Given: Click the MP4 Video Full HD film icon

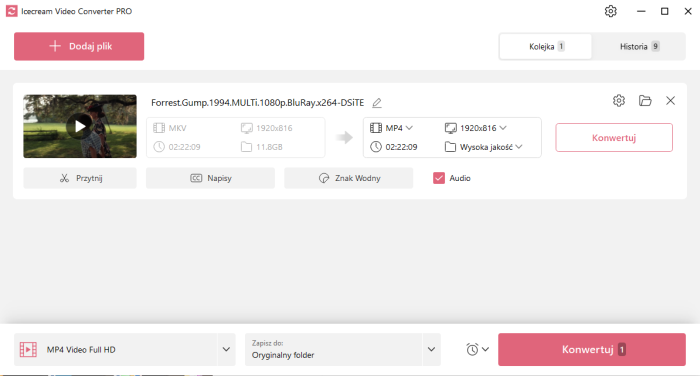Looking at the screenshot, I should point(28,349).
